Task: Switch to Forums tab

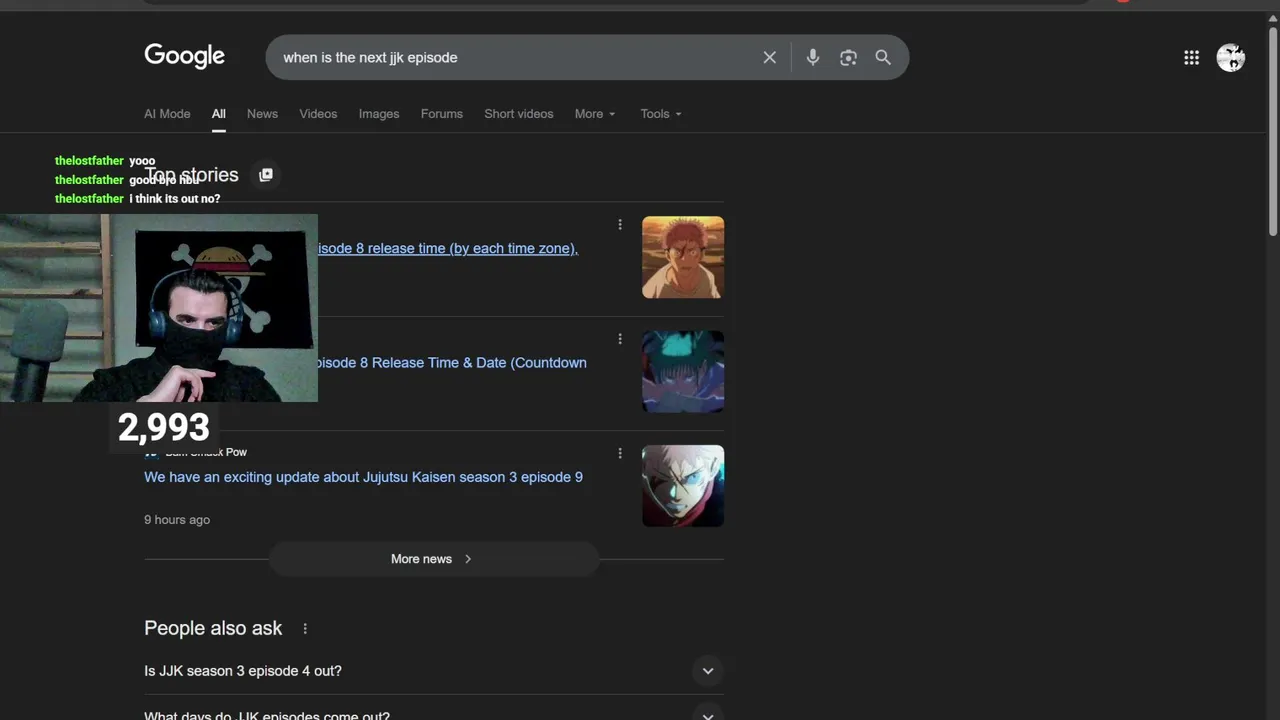Action: pyautogui.click(x=441, y=114)
